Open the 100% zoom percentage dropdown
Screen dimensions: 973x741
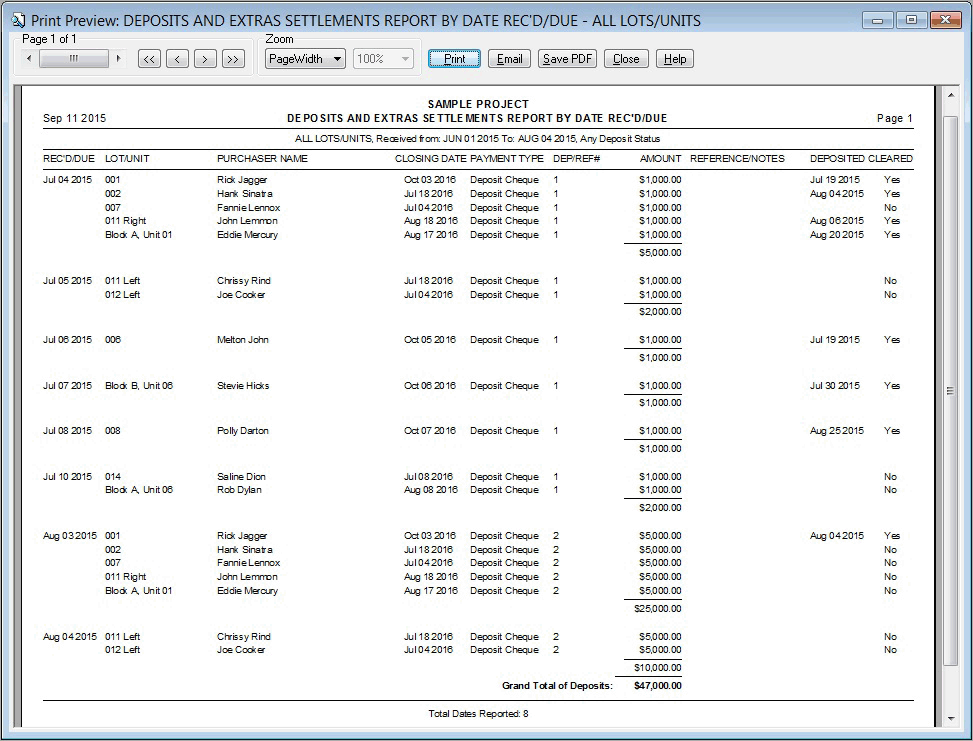pos(383,58)
